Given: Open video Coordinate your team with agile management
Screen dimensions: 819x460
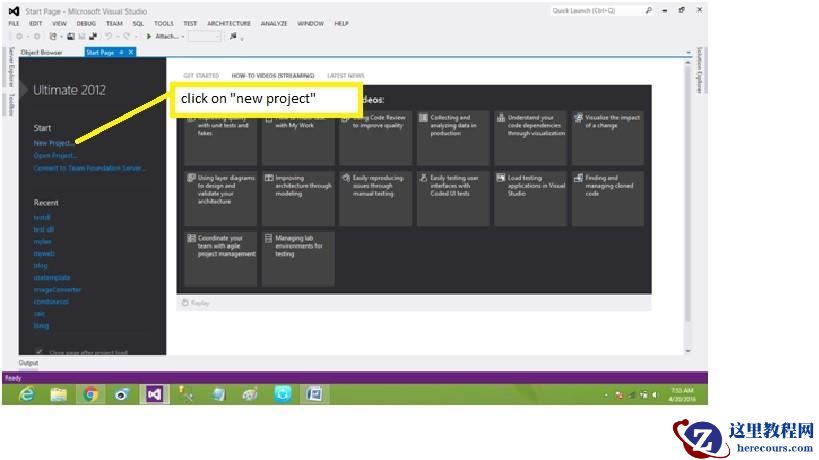Looking at the screenshot, I should tap(220, 258).
